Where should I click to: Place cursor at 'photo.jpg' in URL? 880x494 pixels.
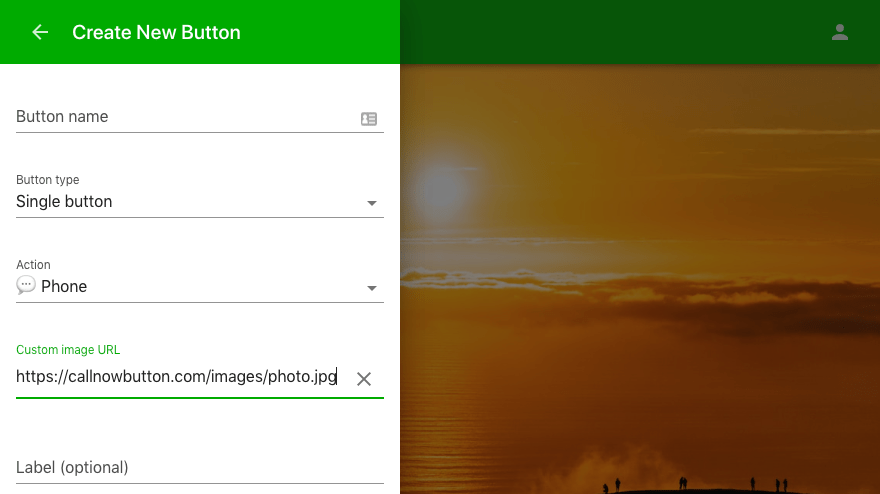[x=302, y=377]
